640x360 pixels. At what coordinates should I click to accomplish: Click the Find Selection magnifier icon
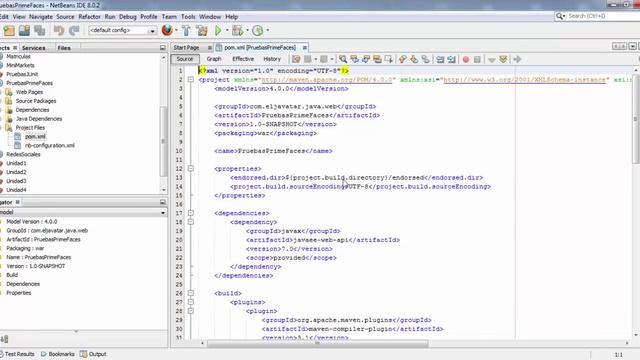tap(343, 60)
